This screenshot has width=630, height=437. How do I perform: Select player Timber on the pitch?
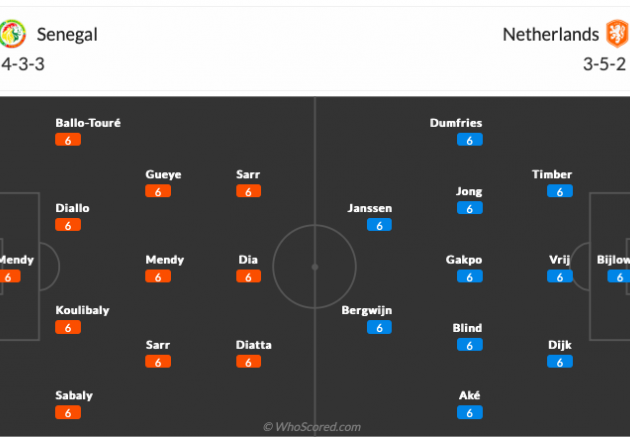[552, 174]
